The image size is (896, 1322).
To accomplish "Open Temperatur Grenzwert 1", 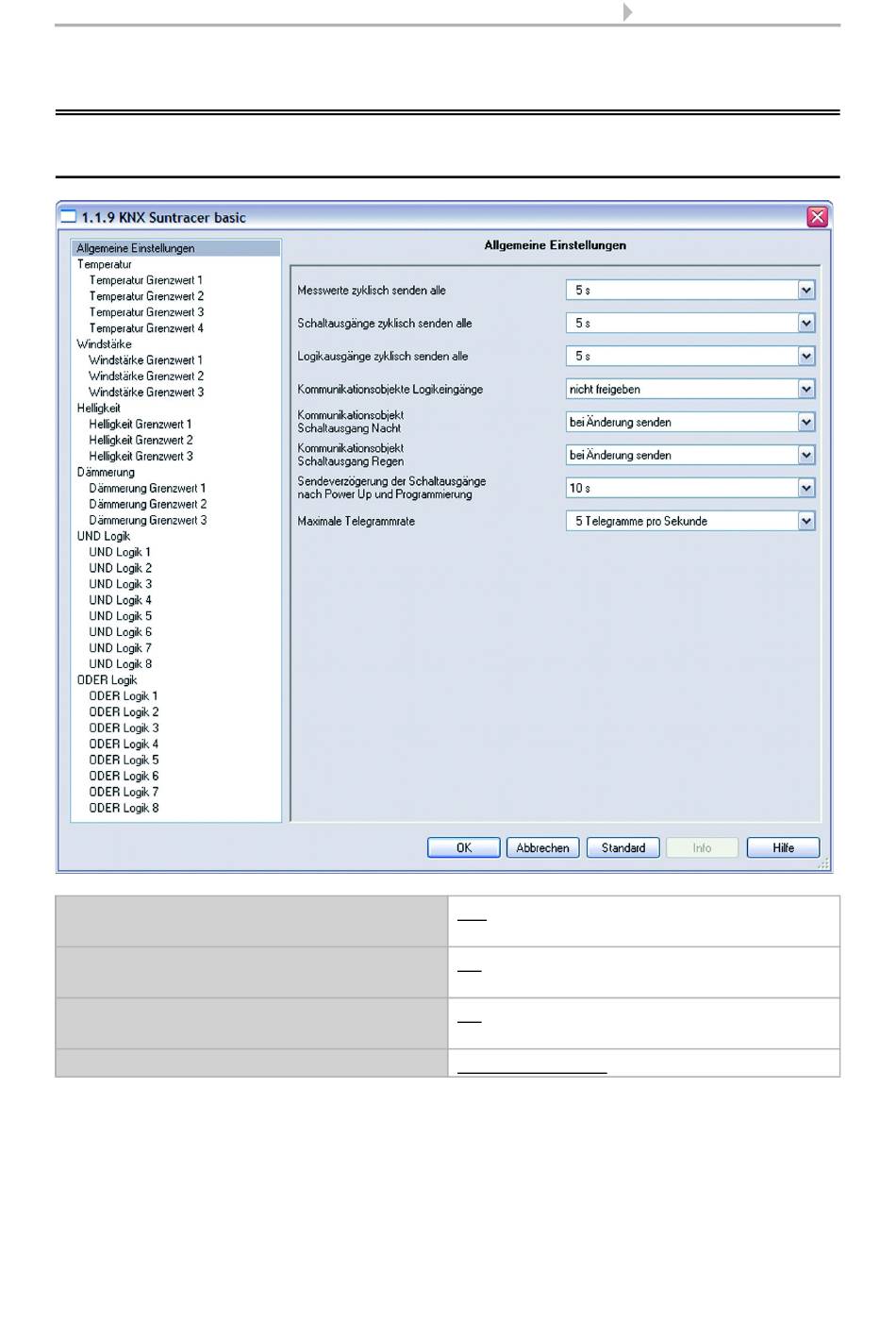I will tap(146, 280).
